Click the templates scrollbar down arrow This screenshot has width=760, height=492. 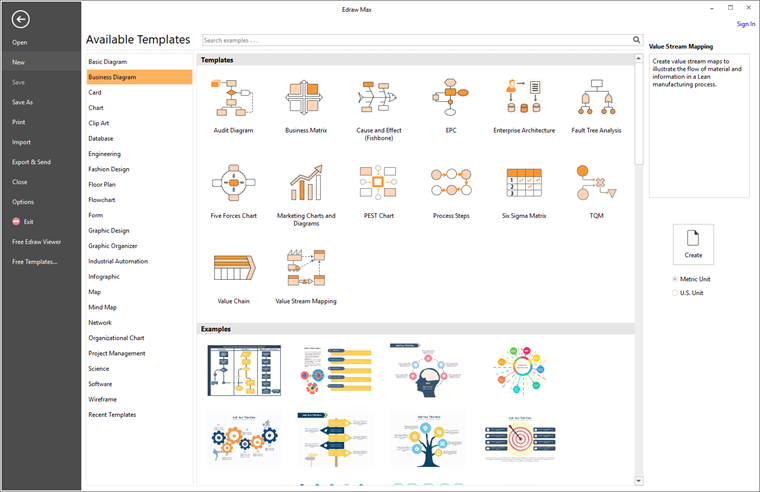pyautogui.click(x=639, y=481)
